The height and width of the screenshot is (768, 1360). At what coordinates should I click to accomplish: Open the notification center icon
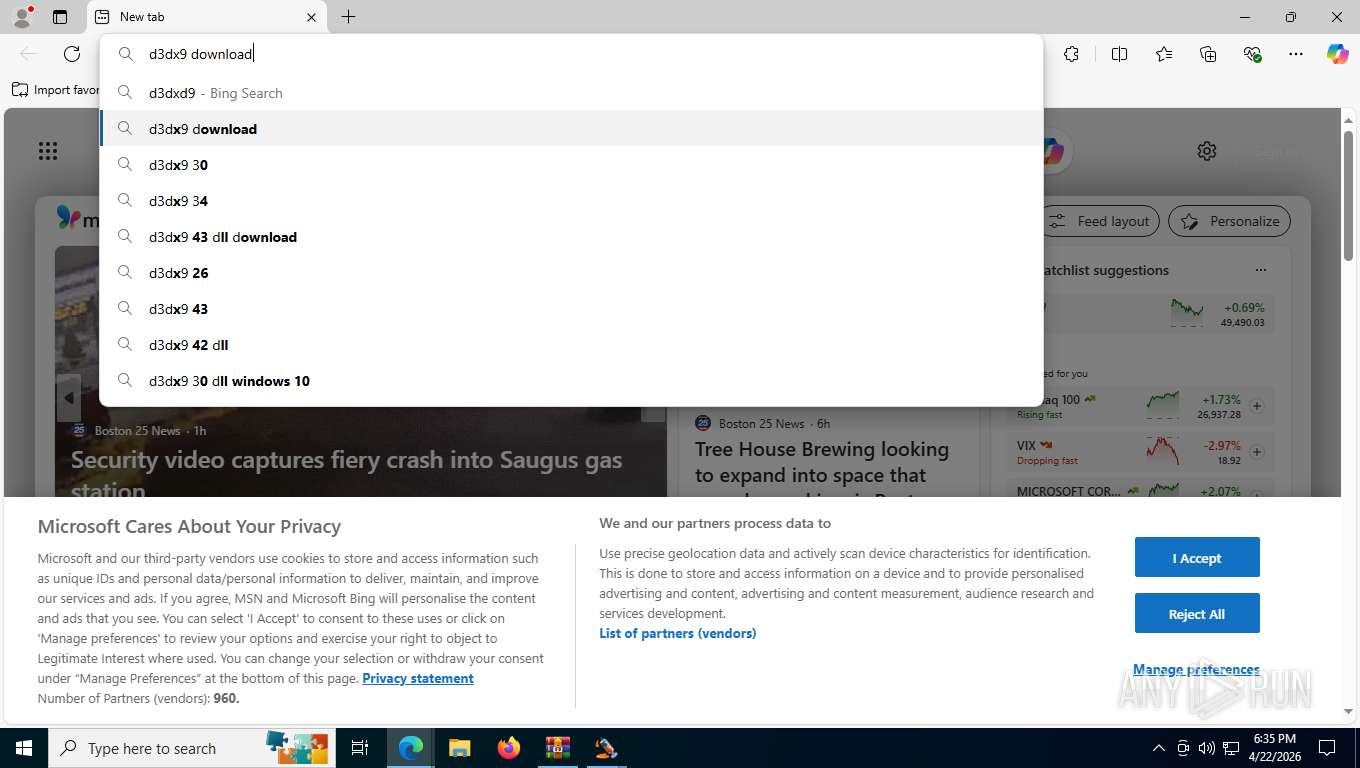click(x=1327, y=748)
